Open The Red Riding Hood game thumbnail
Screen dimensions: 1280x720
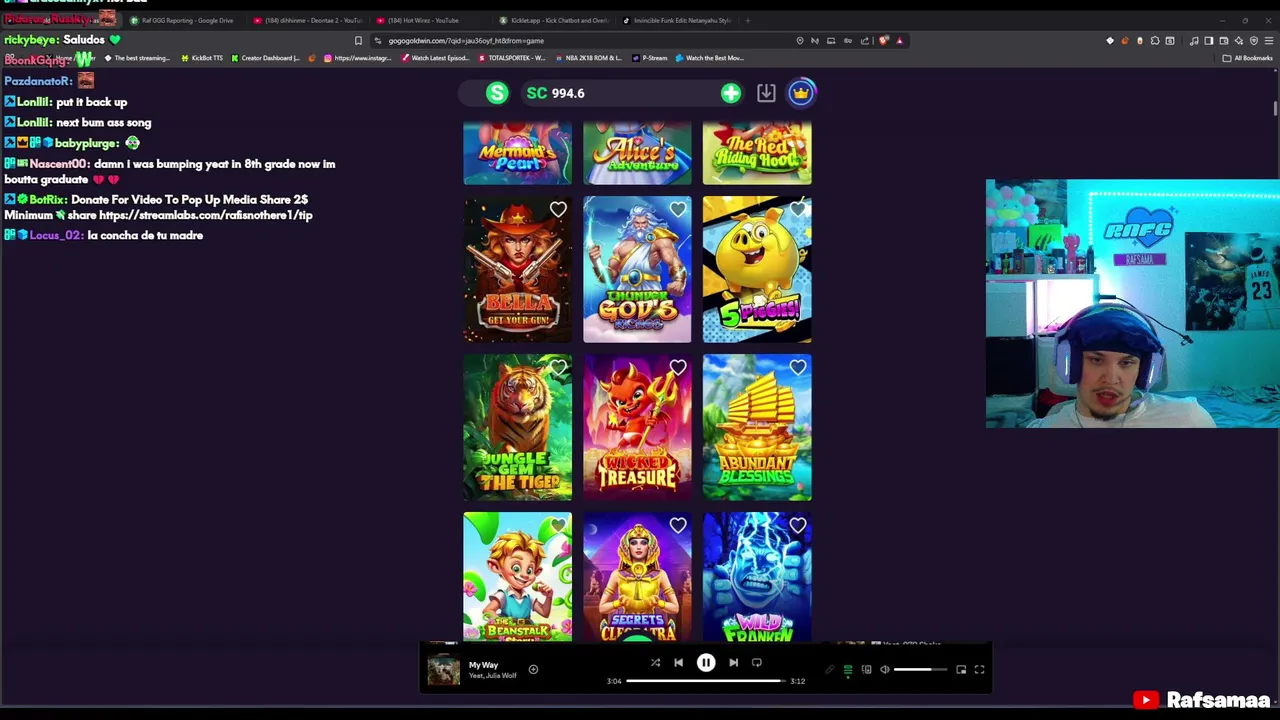tap(757, 154)
